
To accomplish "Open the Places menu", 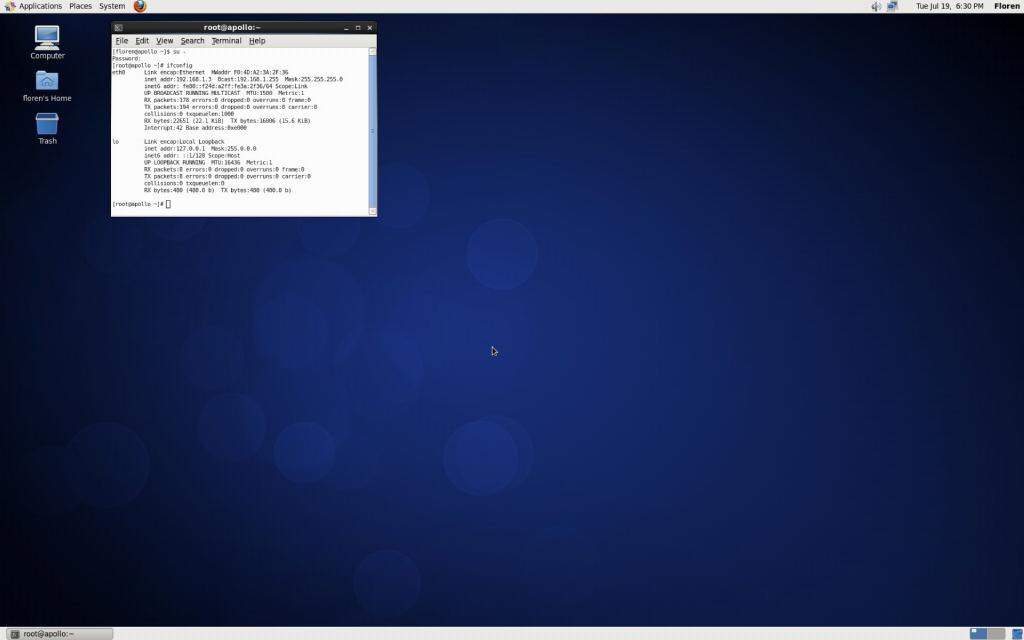I will [x=80, y=6].
